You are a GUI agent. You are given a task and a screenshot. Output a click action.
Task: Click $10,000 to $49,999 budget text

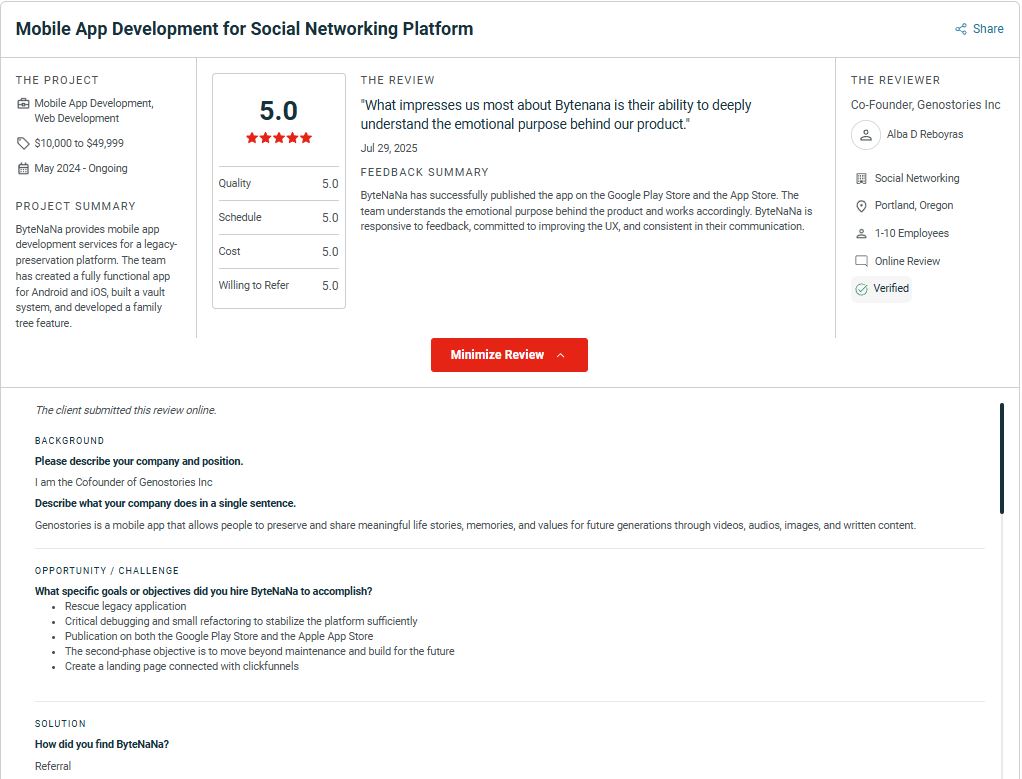(x=79, y=143)
